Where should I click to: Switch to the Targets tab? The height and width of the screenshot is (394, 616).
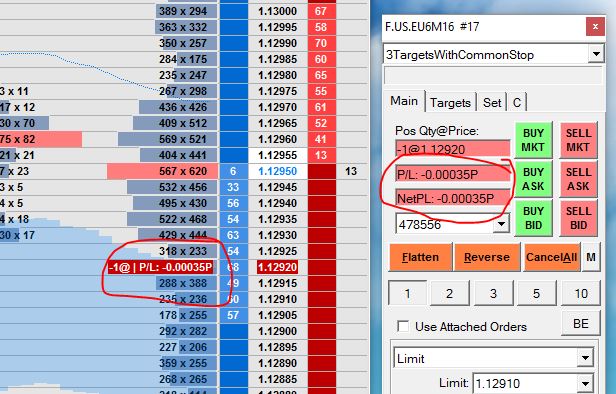point(450,103)
